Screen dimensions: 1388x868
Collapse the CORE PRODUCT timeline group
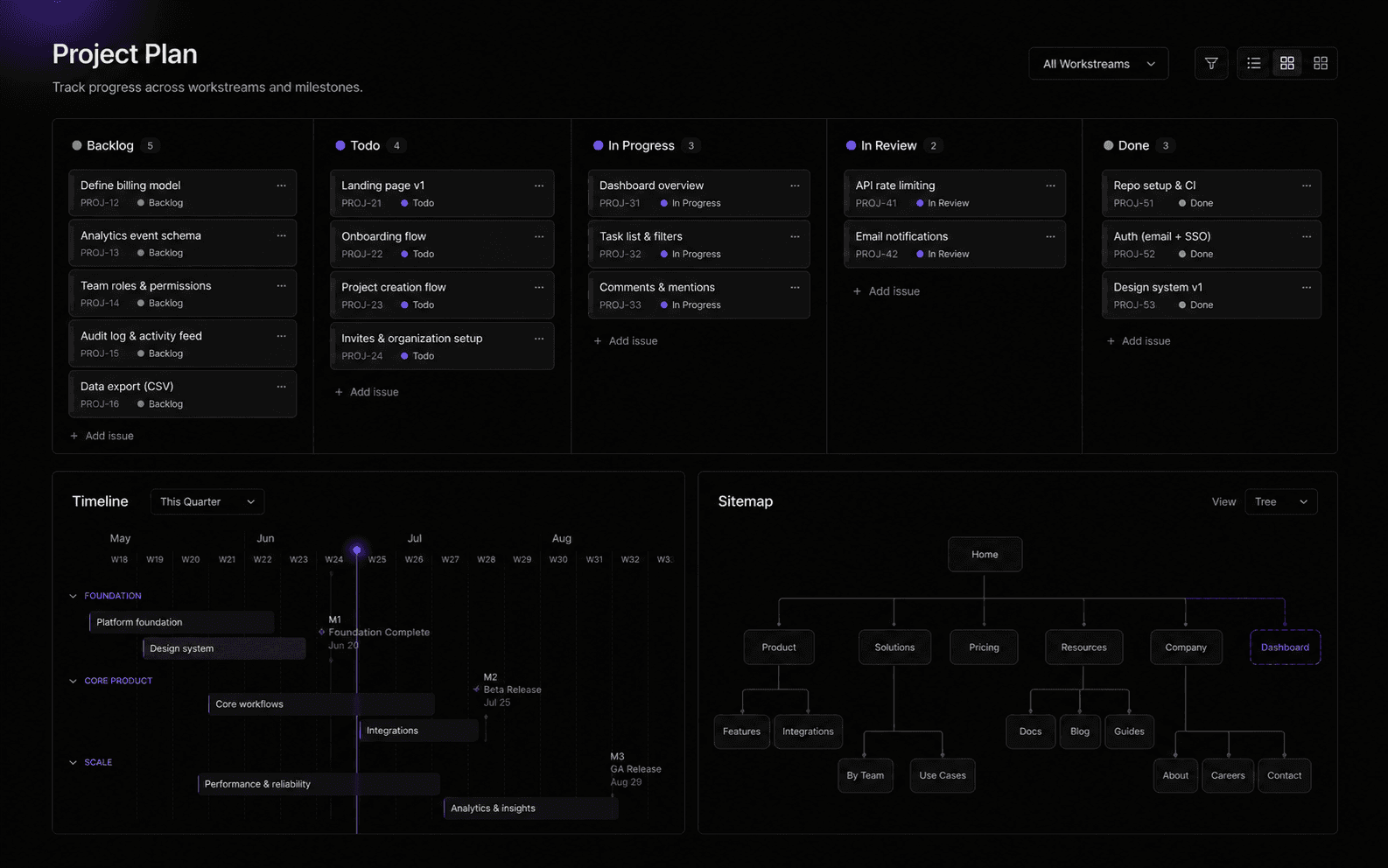(x=74, y=681)
